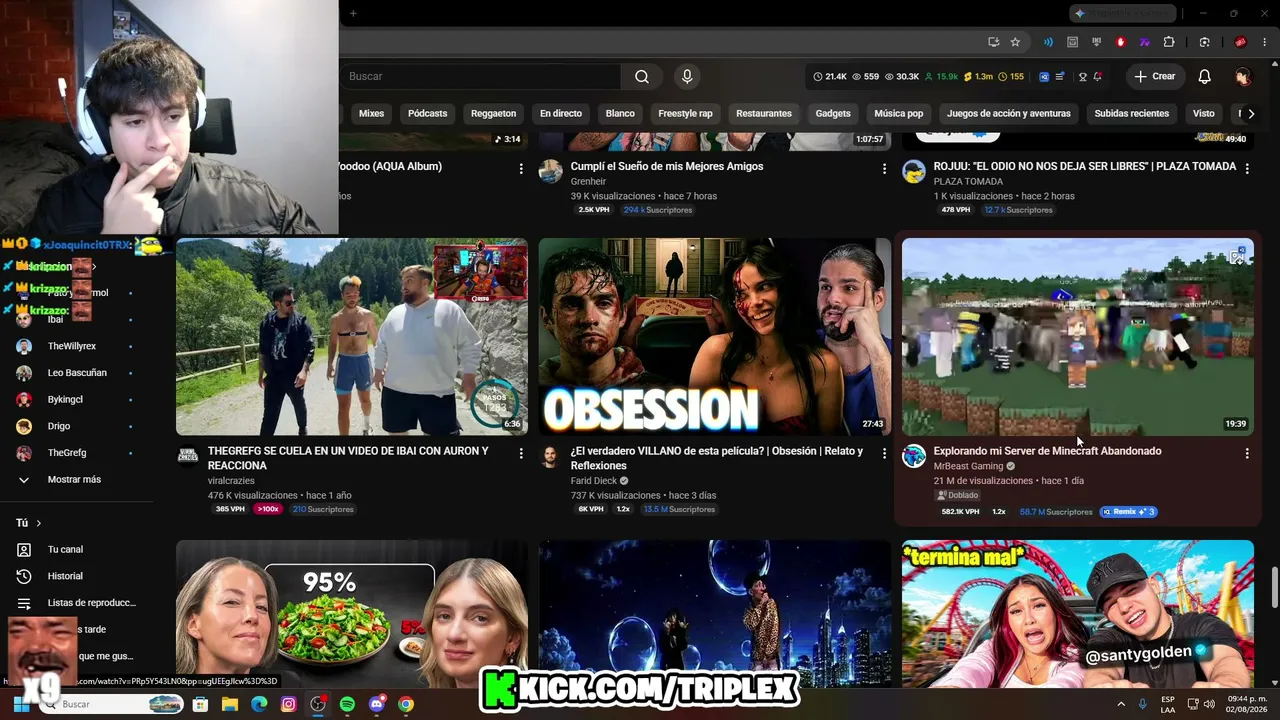This screenshot has height=720, width=1280.
Task: Play the MrBeast Minecraft video thumbnail
Action: coord(1078,336)
